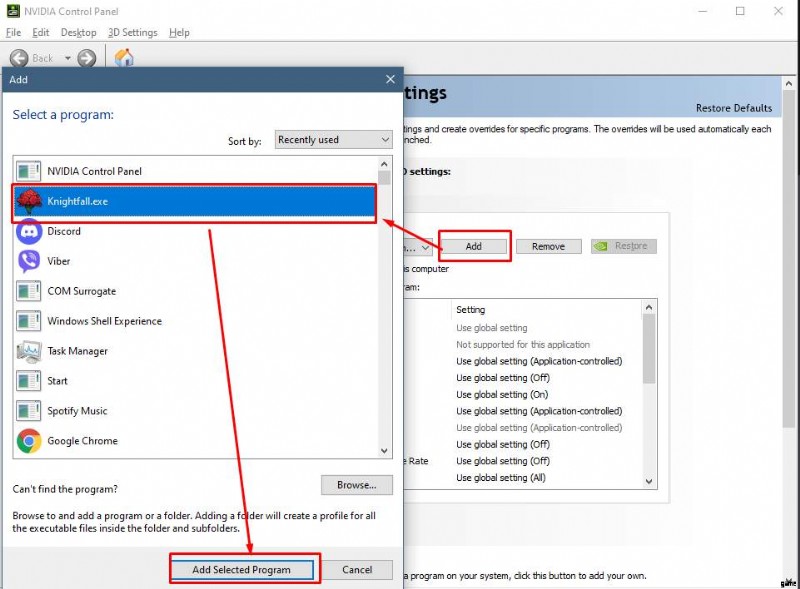Image resolution: width=800 pixels, height=589 pixels.
Task: Click the Add Selected Program button
Action: (241, 570)
